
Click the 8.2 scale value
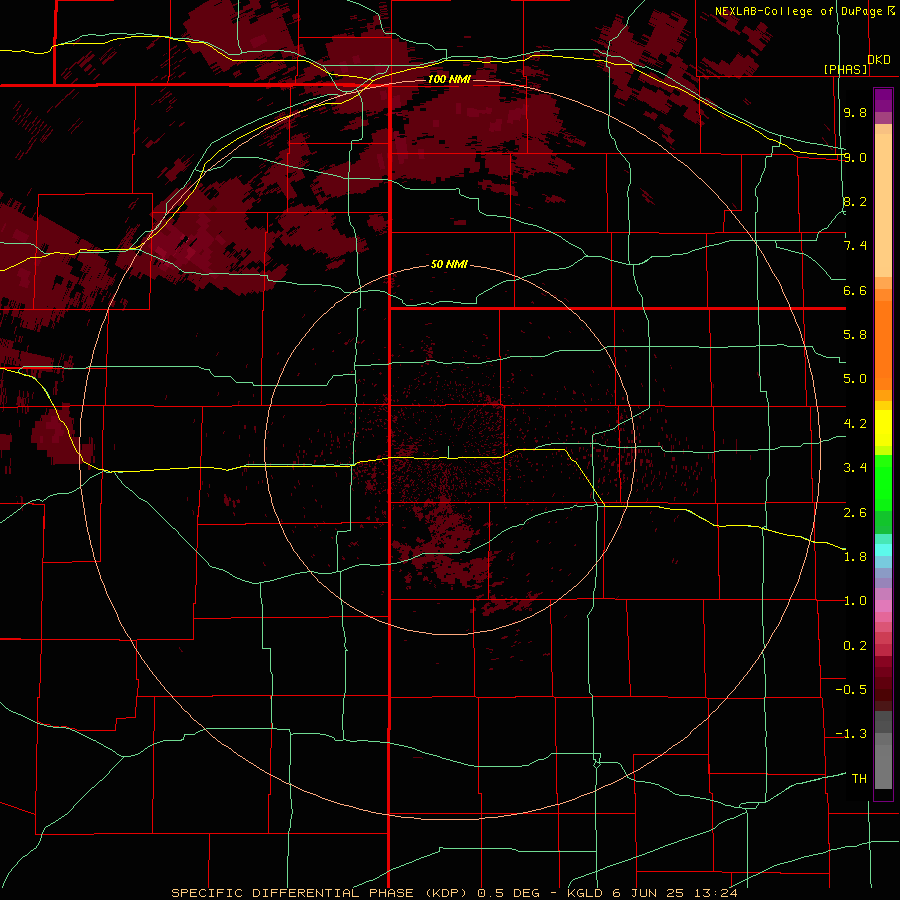click(x=855, y=201)
